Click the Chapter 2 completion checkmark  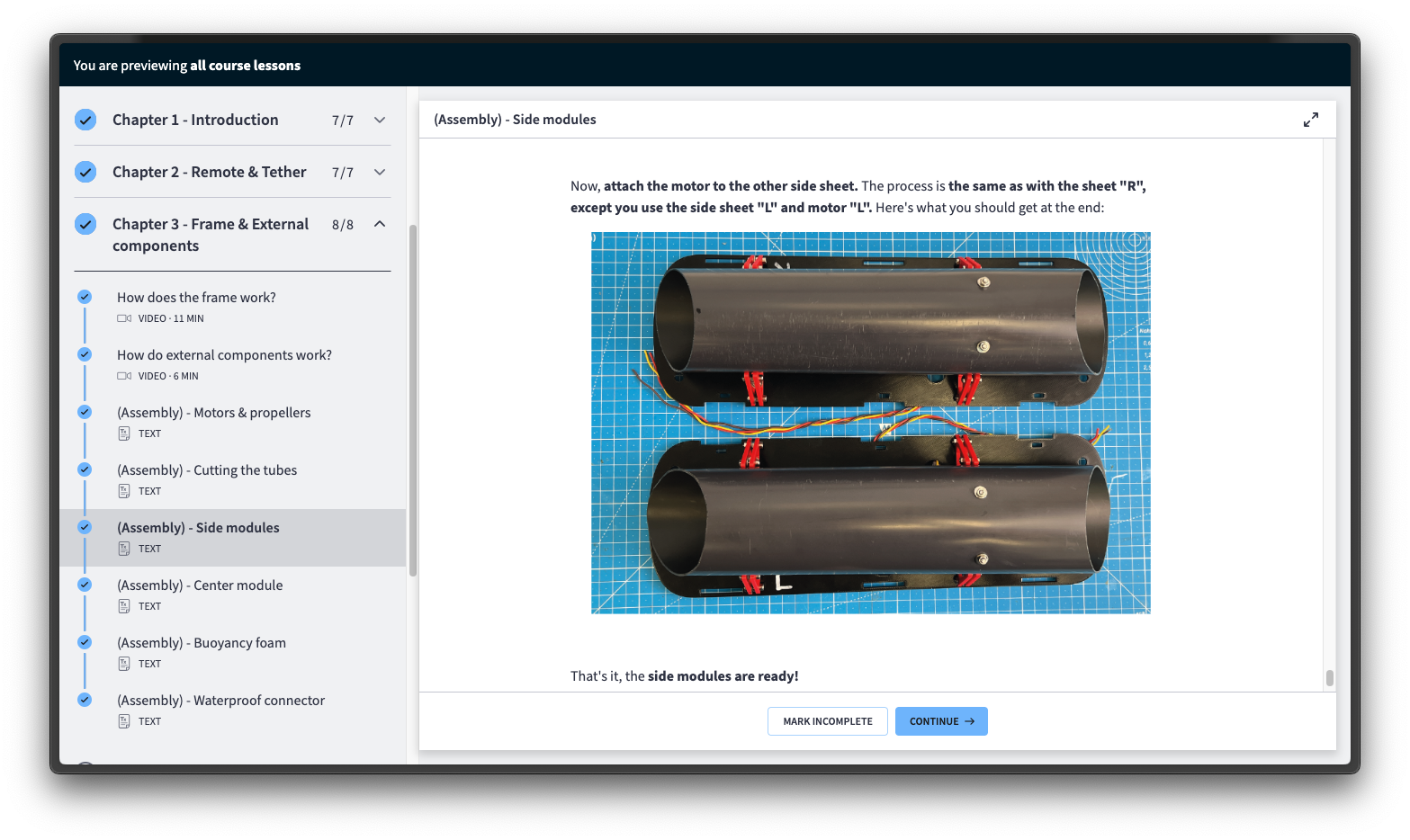pyautogui.click(x=85, y=172)
